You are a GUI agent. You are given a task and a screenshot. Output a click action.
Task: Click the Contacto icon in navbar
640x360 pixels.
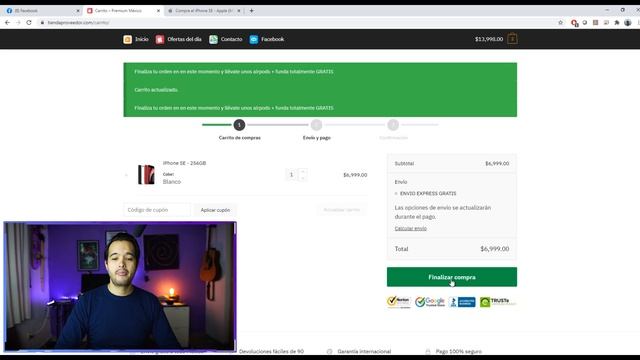213,39
